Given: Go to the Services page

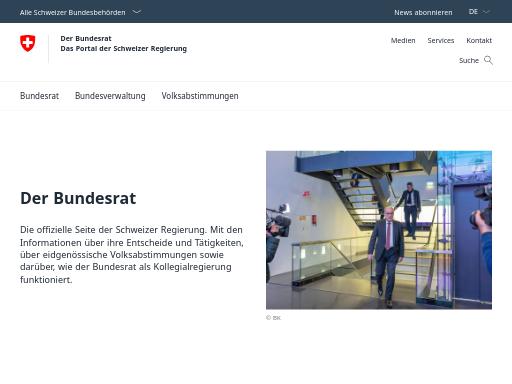Looking at the screenshot, I should coord(441,40).
